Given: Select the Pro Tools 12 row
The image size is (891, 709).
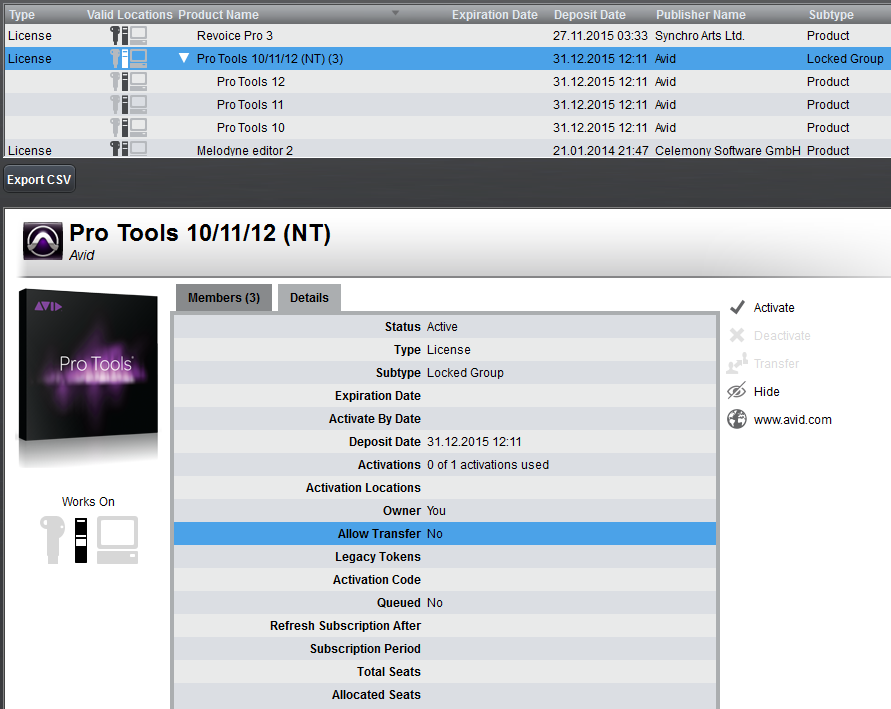Looking at the screenshot, I should pyautogui.click(x=448, y=81).
